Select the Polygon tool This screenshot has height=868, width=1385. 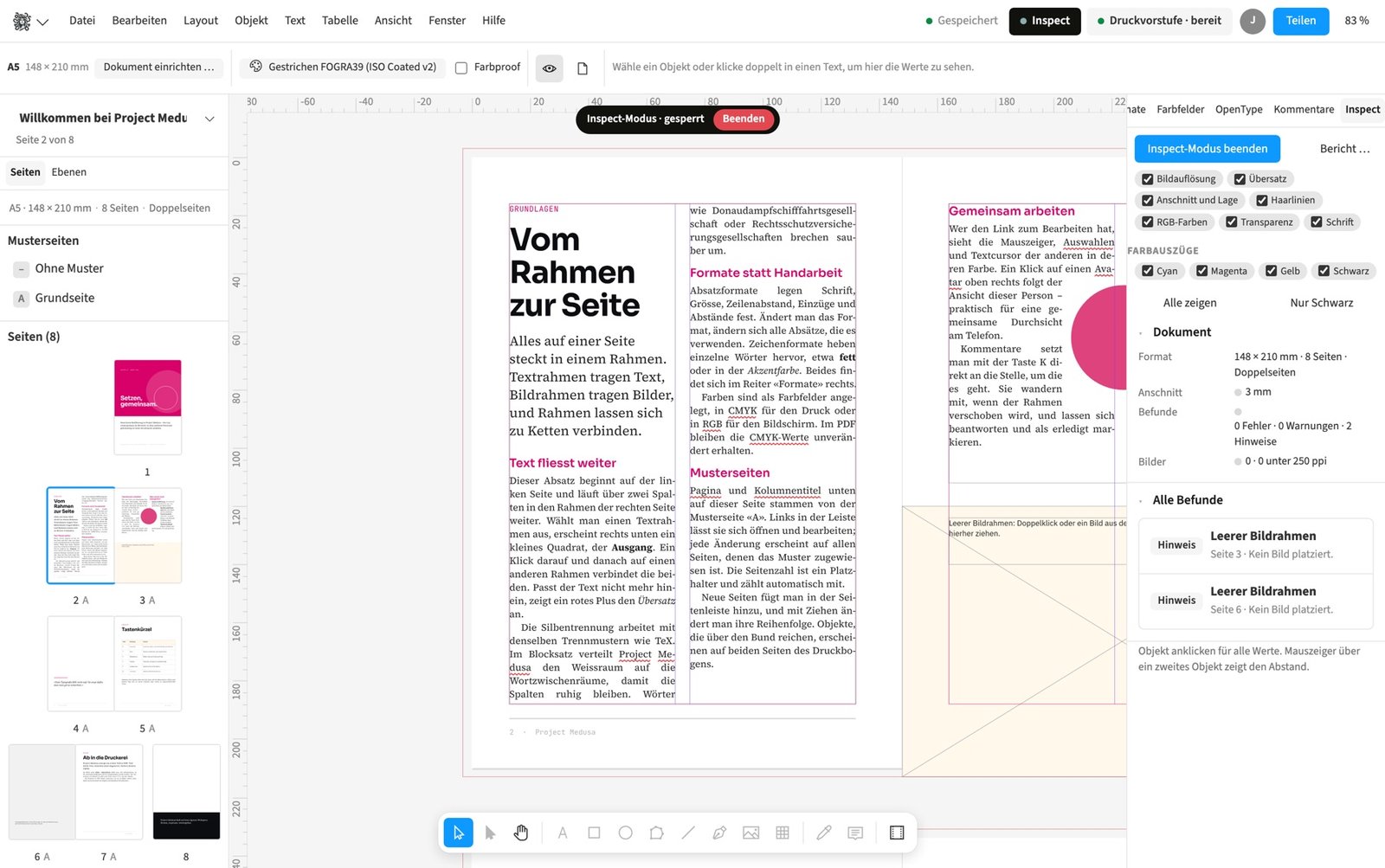pos(657,833)
